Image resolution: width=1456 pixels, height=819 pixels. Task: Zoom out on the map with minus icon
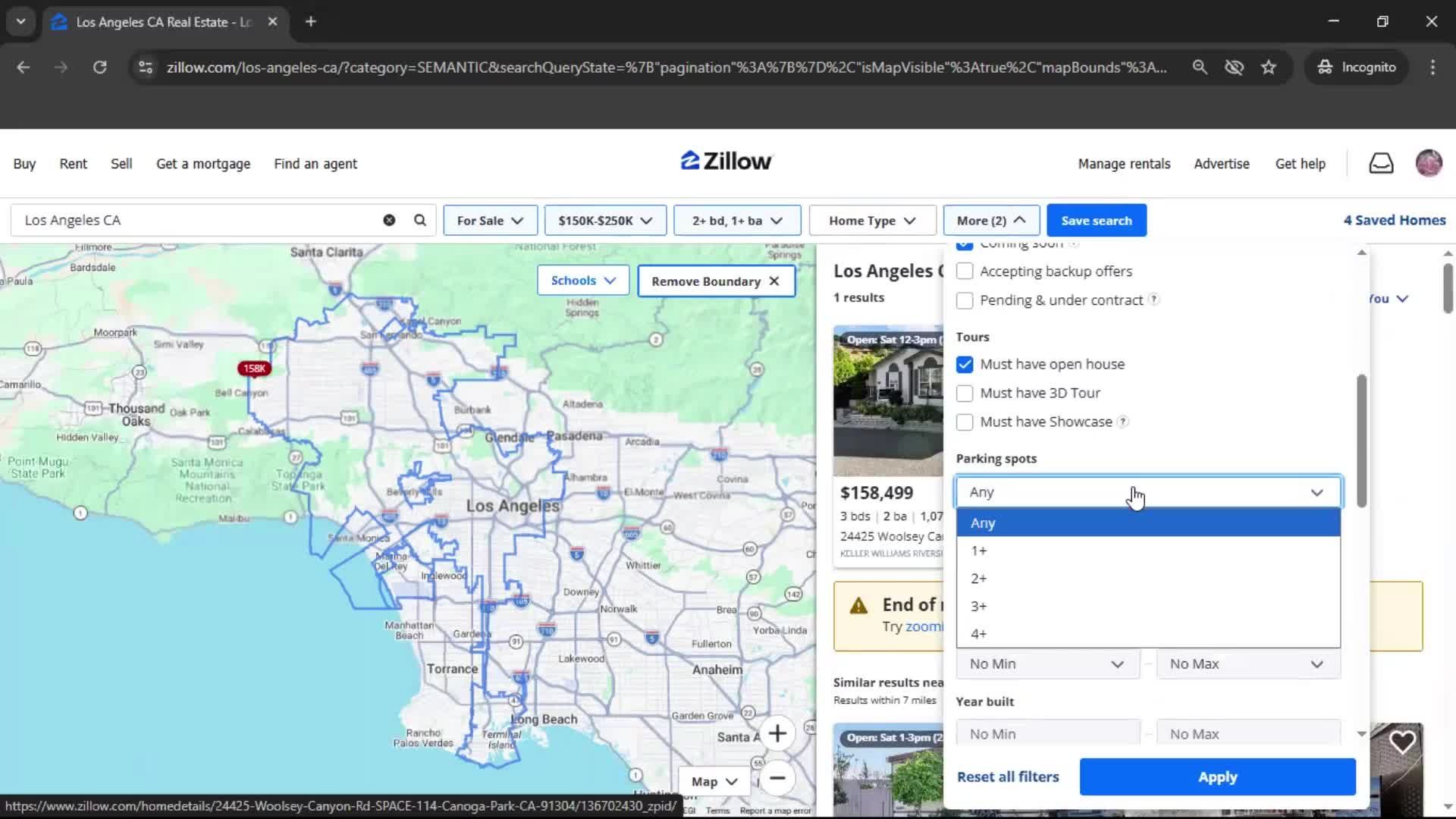click(x=778, y=779)
